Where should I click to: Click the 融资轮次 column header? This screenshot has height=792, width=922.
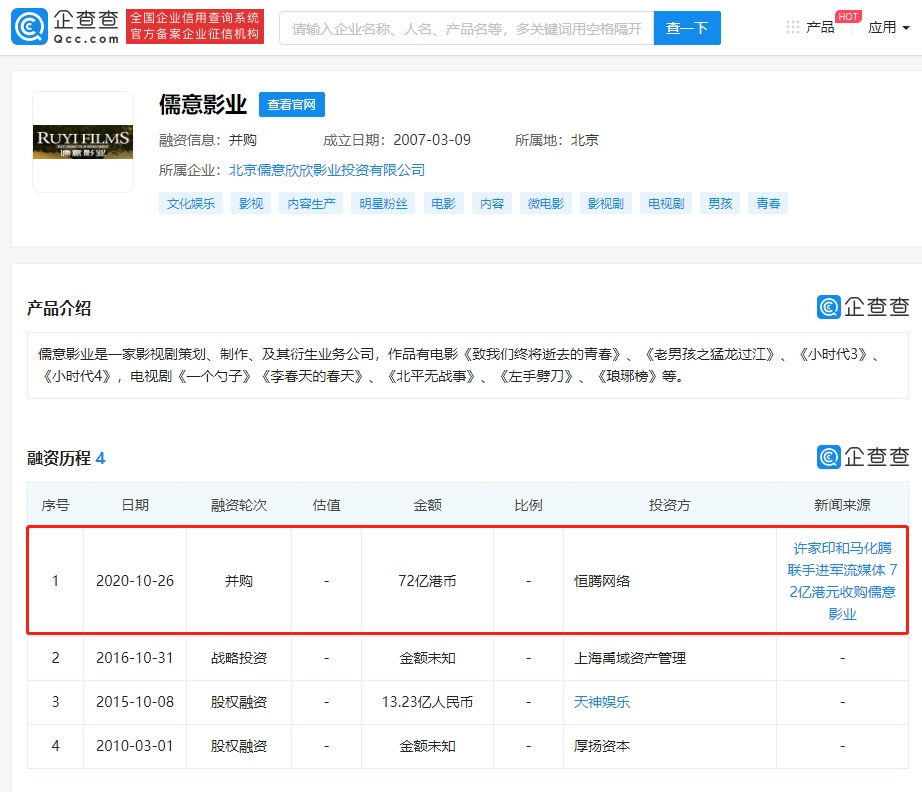click(x=239, y=505)
